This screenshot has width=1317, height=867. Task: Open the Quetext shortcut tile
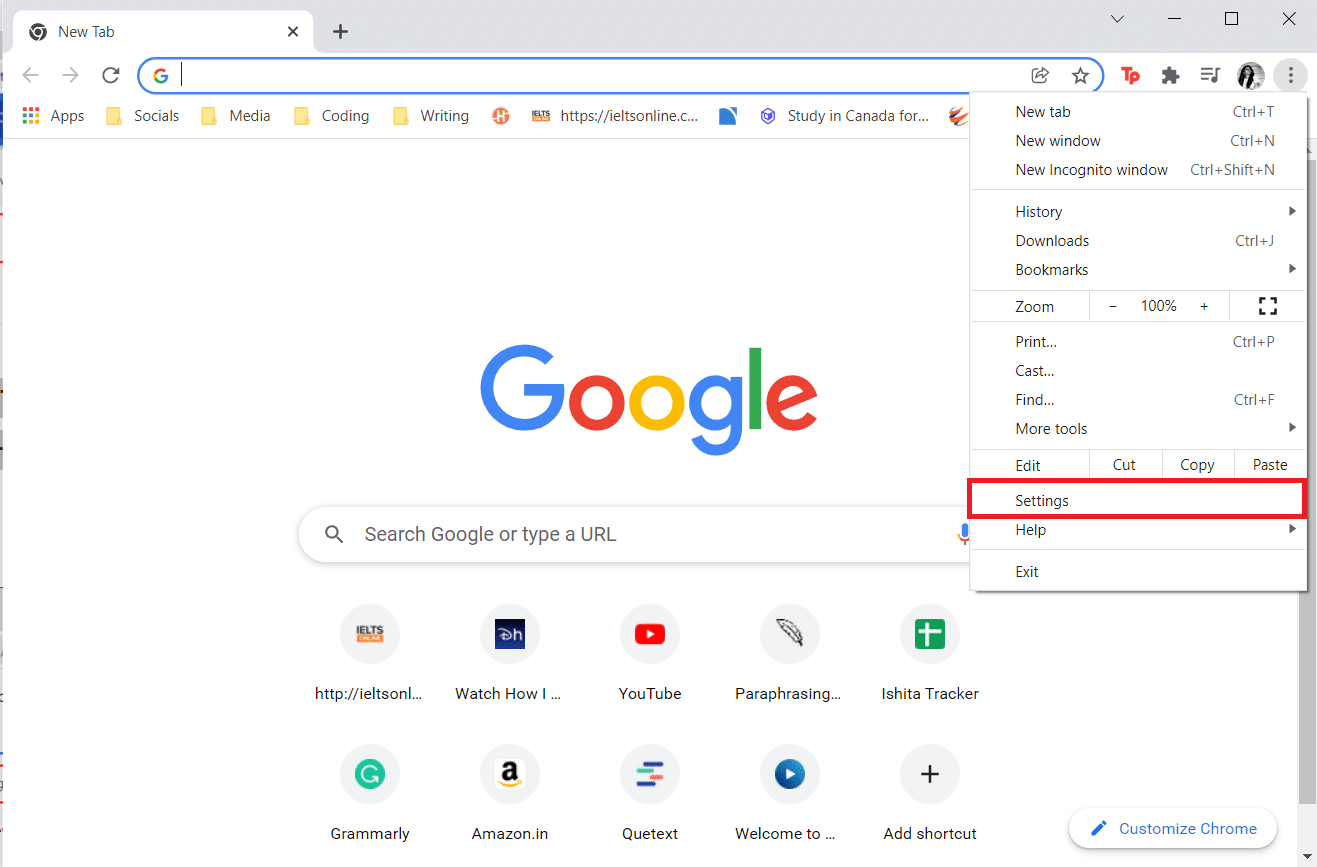coord(650,793)
